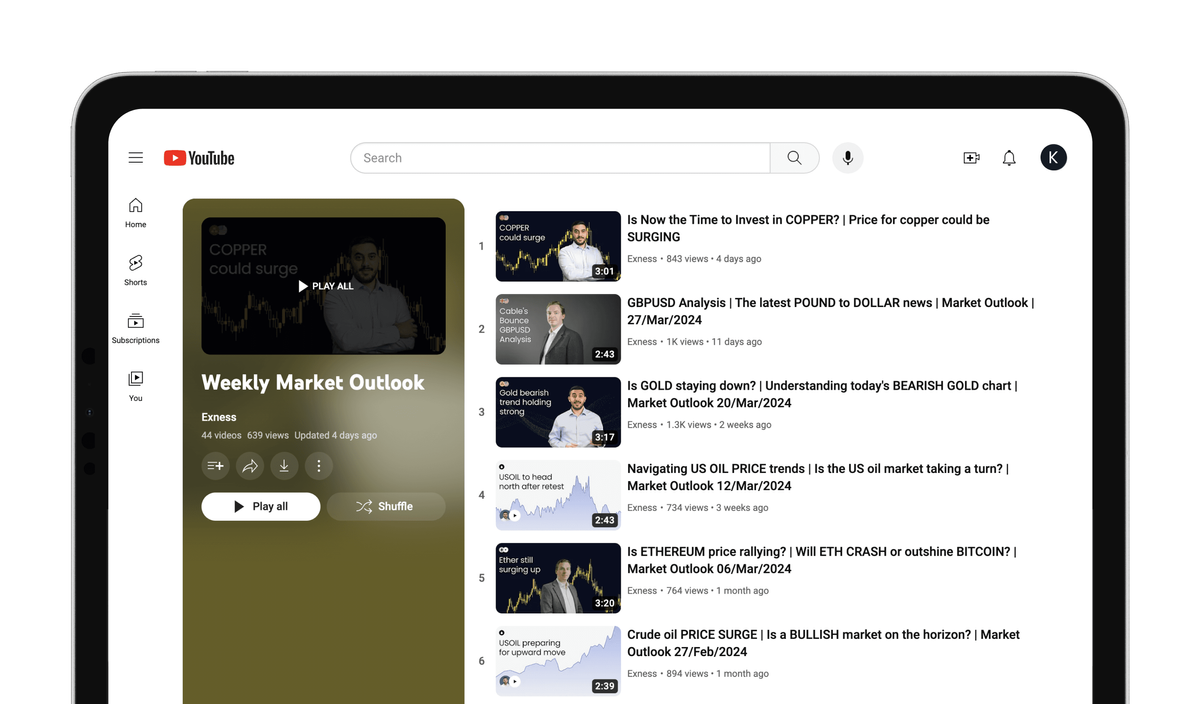Image resolution: width=1200 pixels, height=704 pixels.
Task: Open the K account avatar
Action: 1053,158
